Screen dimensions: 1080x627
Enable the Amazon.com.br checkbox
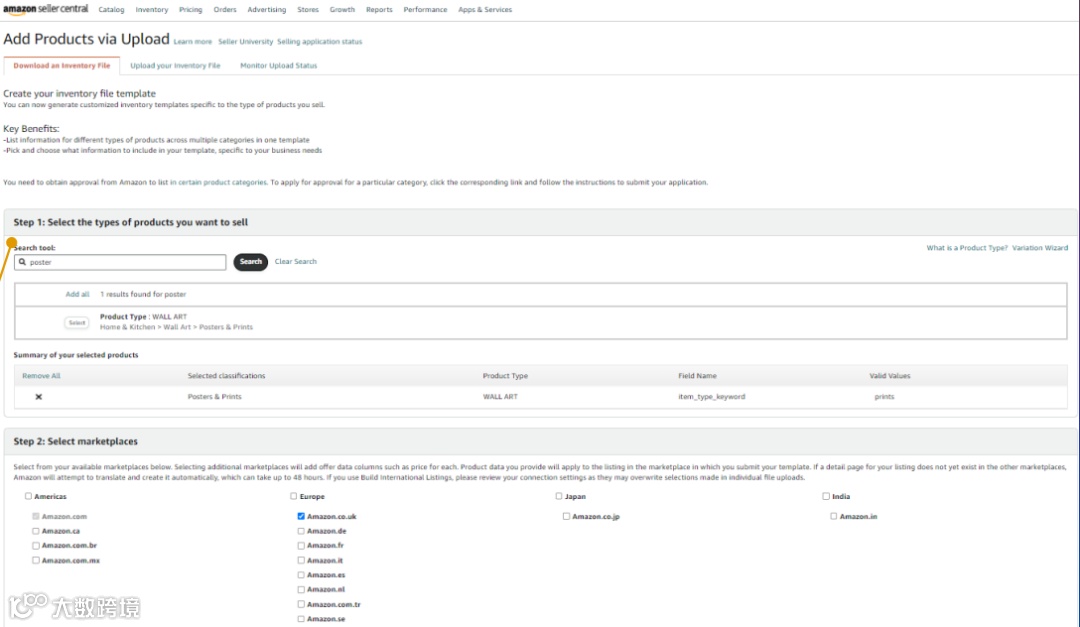[x=36, y=546]
